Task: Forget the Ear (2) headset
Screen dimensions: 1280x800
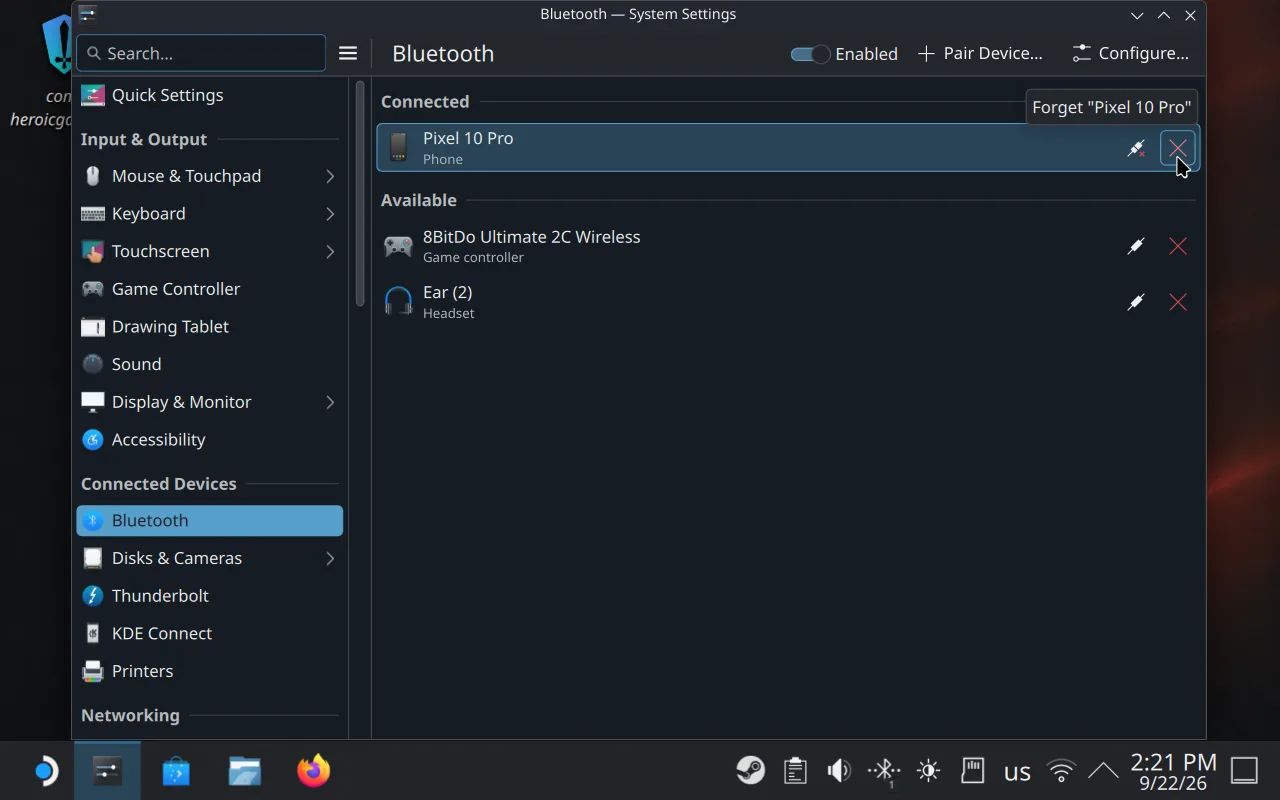Action: (x=1178, y=302)
